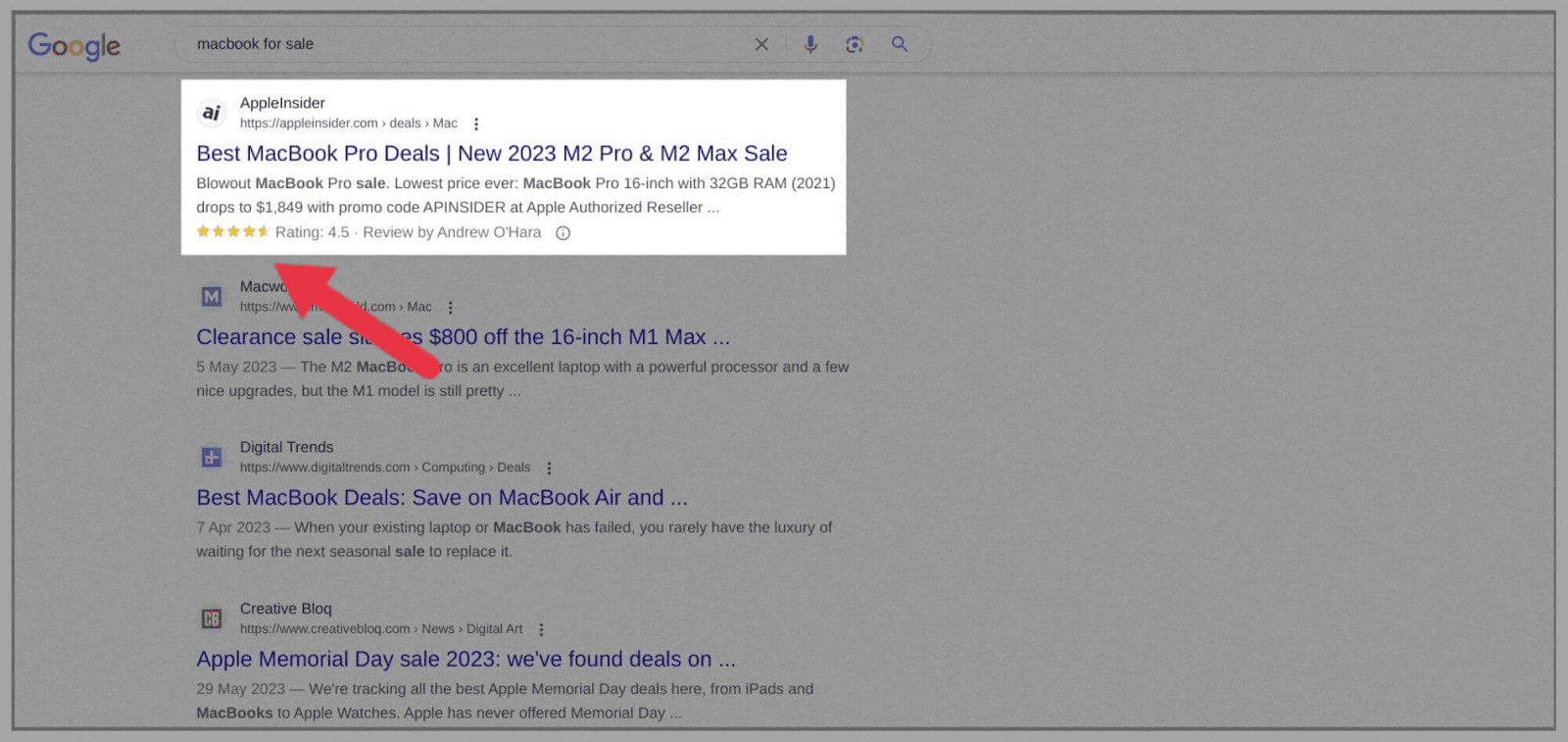Click the AppleInsider site URL breadcrumb

pyautogui.click(x=348, y=124)
